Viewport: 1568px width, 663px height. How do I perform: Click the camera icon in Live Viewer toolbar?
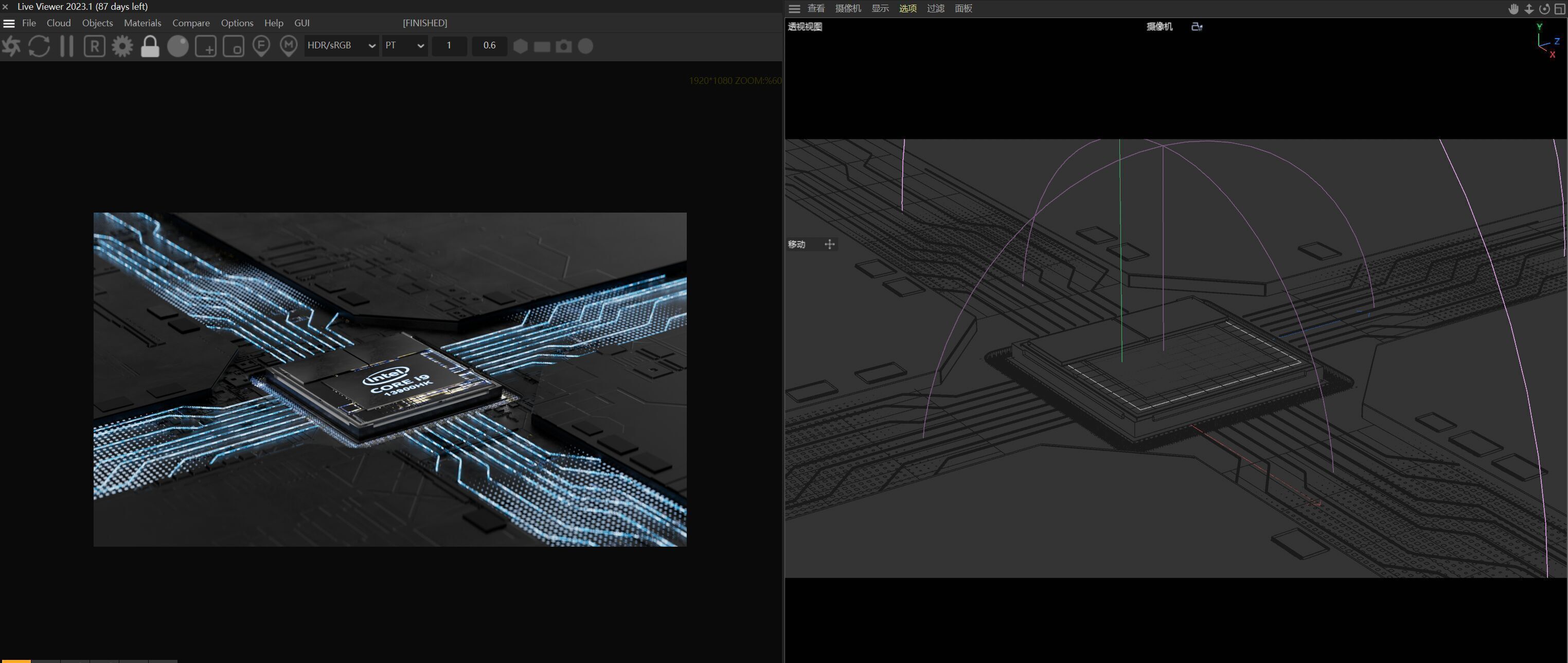564,46
